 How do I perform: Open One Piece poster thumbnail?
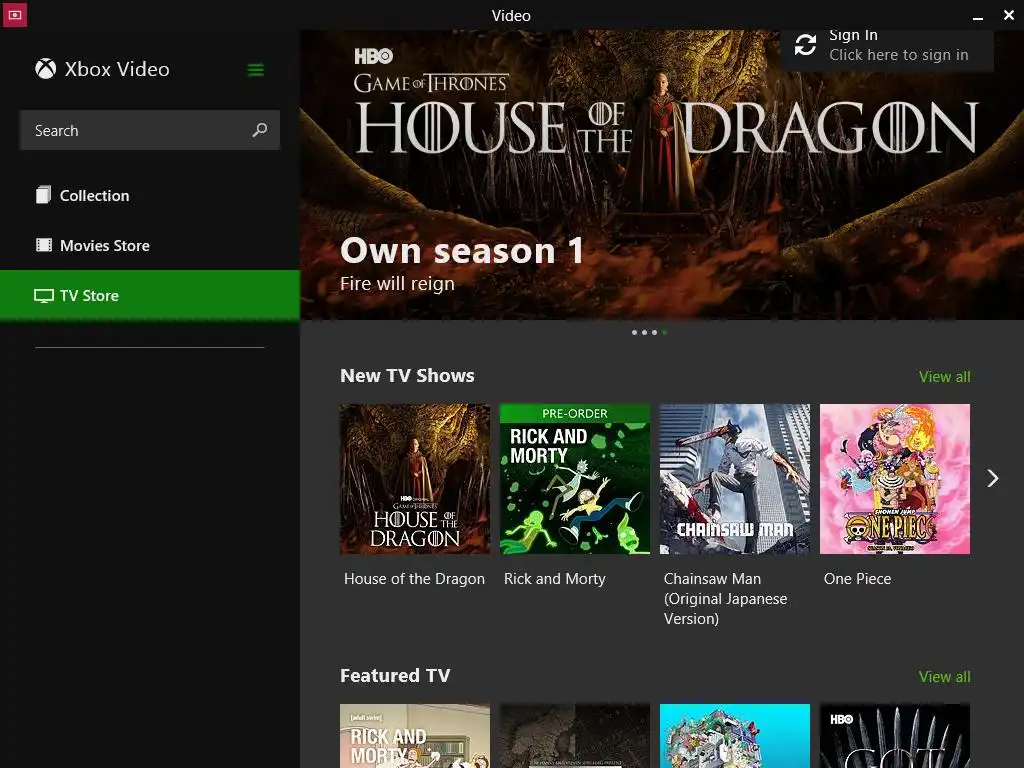895,479
